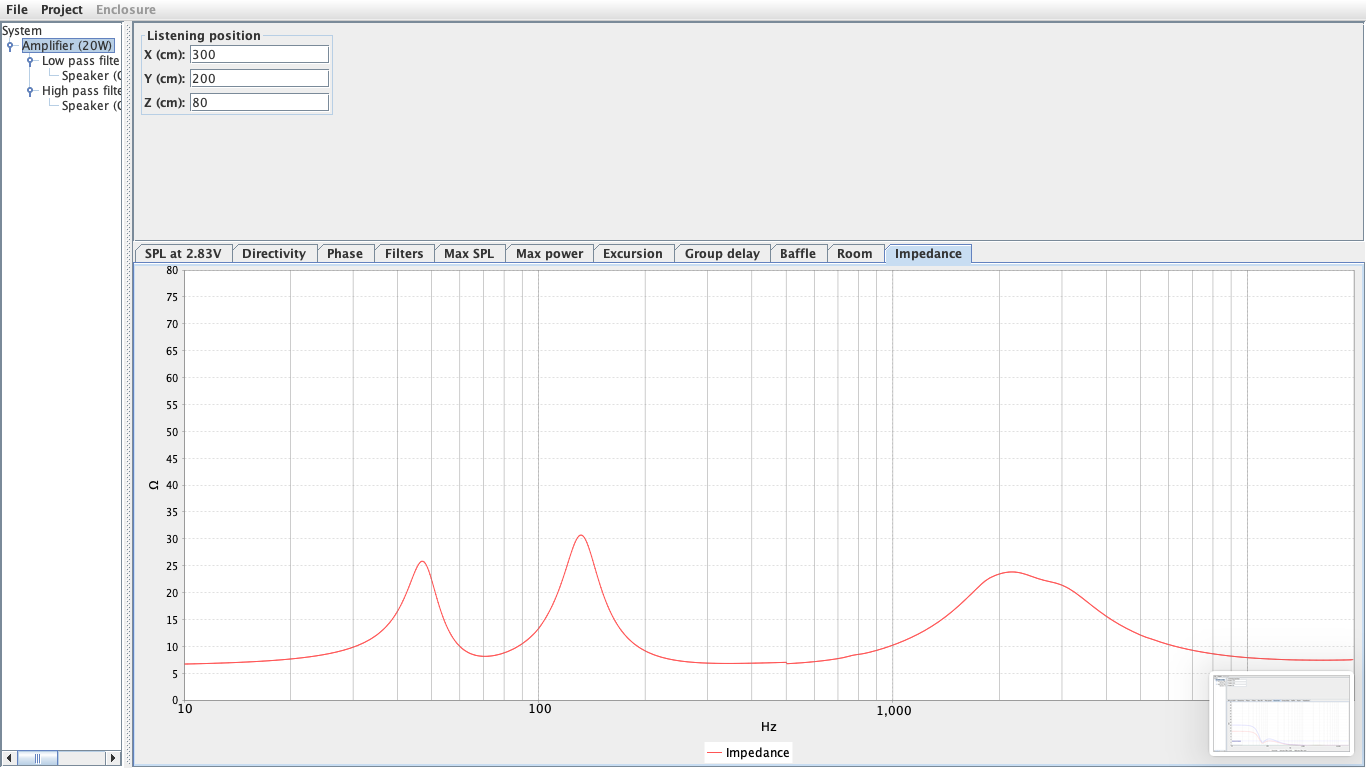The image size is (1366, 768).
Task: Click the X (cm) listening position field
Action: click(259, 54)
